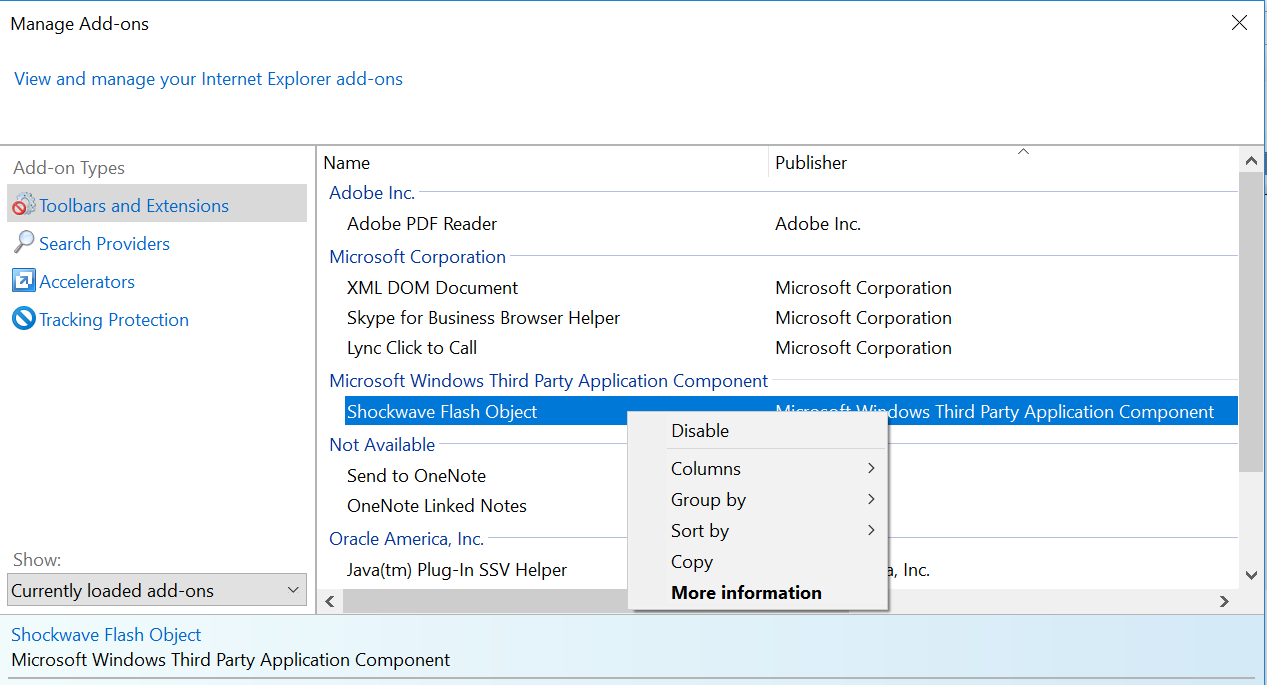Choose More information in context menu
The height and width of the screenshot is (685, 1267).
point(757,593)
